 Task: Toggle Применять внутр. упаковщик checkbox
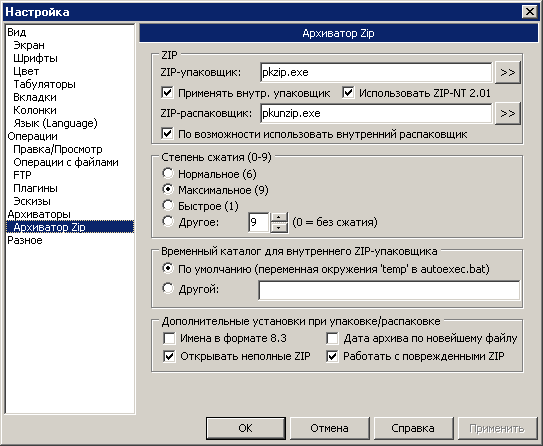167,92
